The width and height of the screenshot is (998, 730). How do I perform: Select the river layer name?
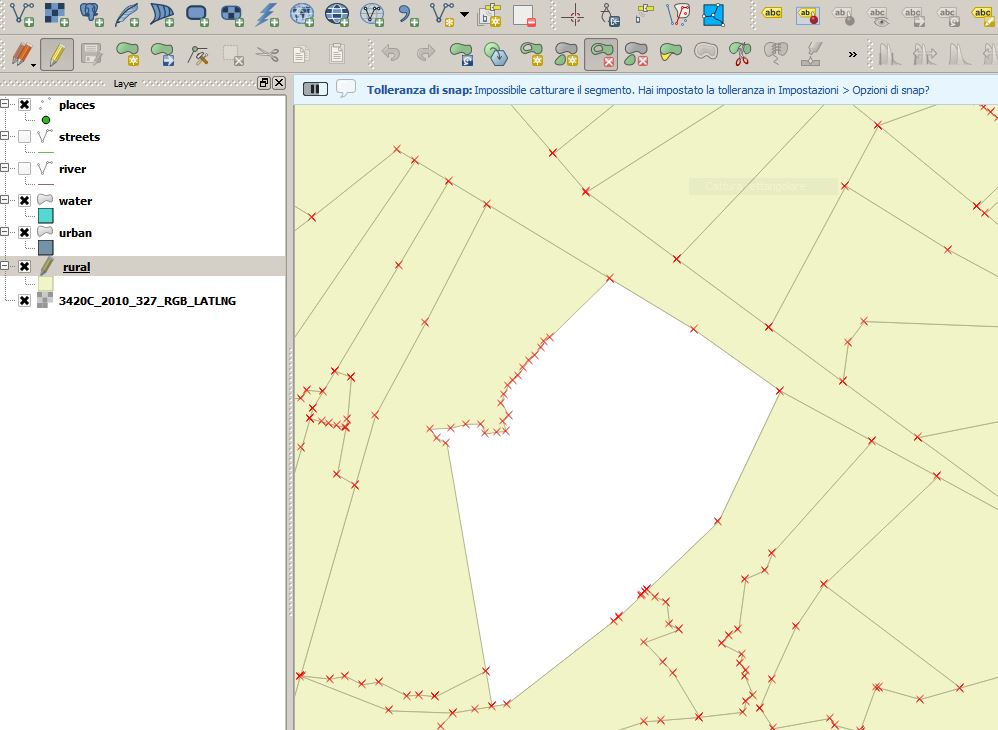tap(73, 169)
